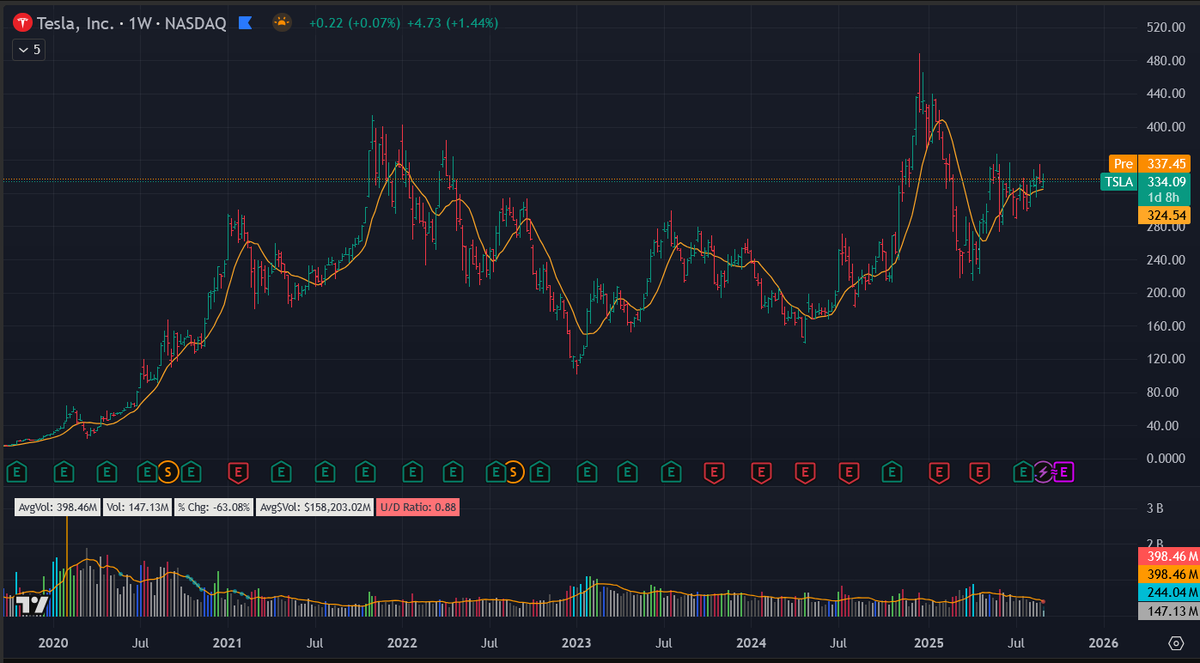Click the +4.73 (+1.44%) change value

450,21
